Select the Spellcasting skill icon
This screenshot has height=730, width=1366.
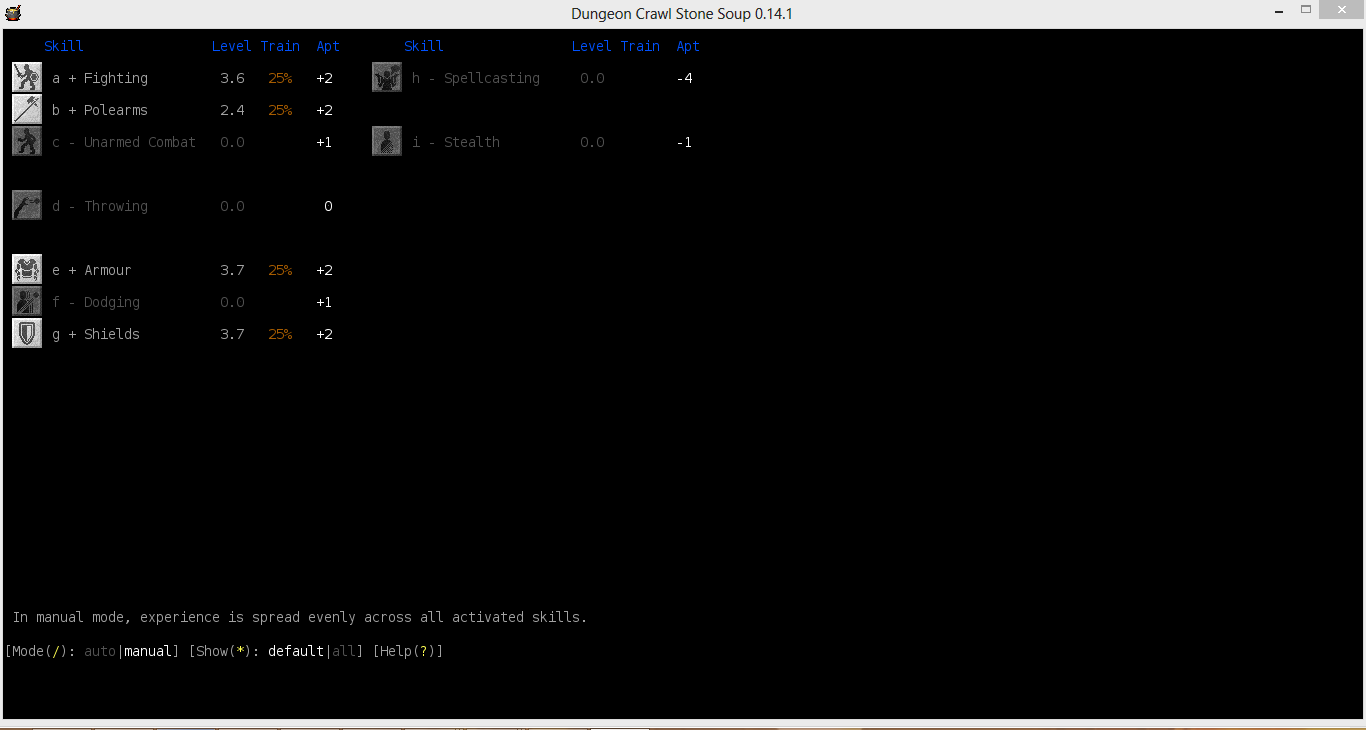387,78
